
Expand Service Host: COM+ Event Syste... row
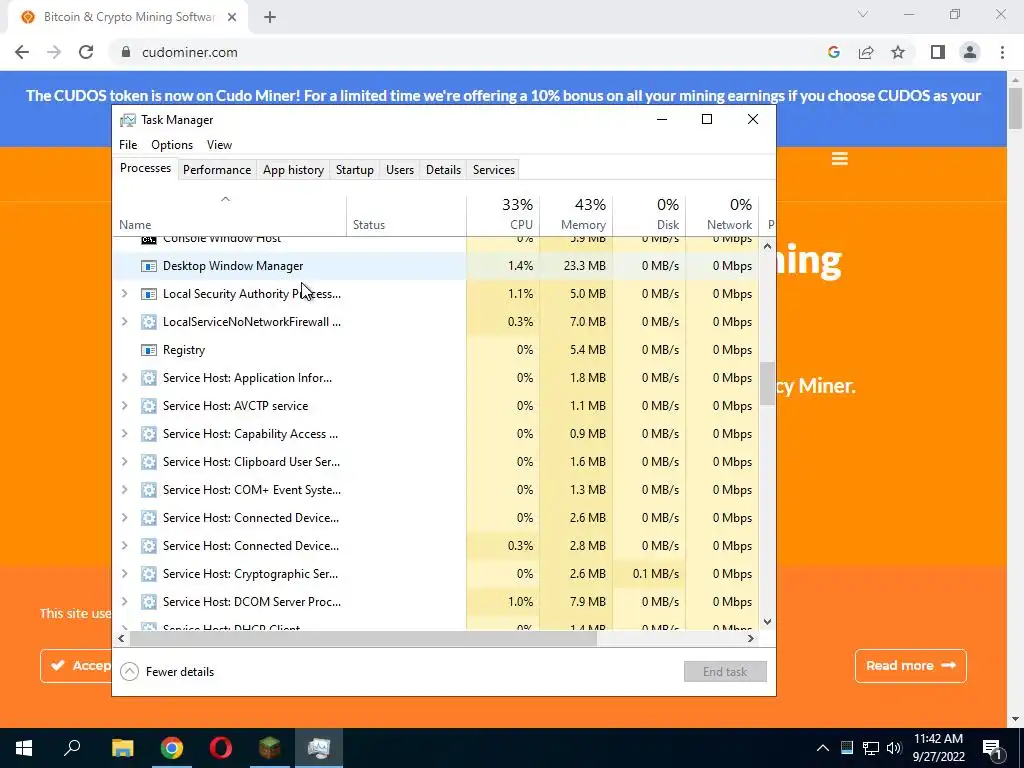pos(125,490)
